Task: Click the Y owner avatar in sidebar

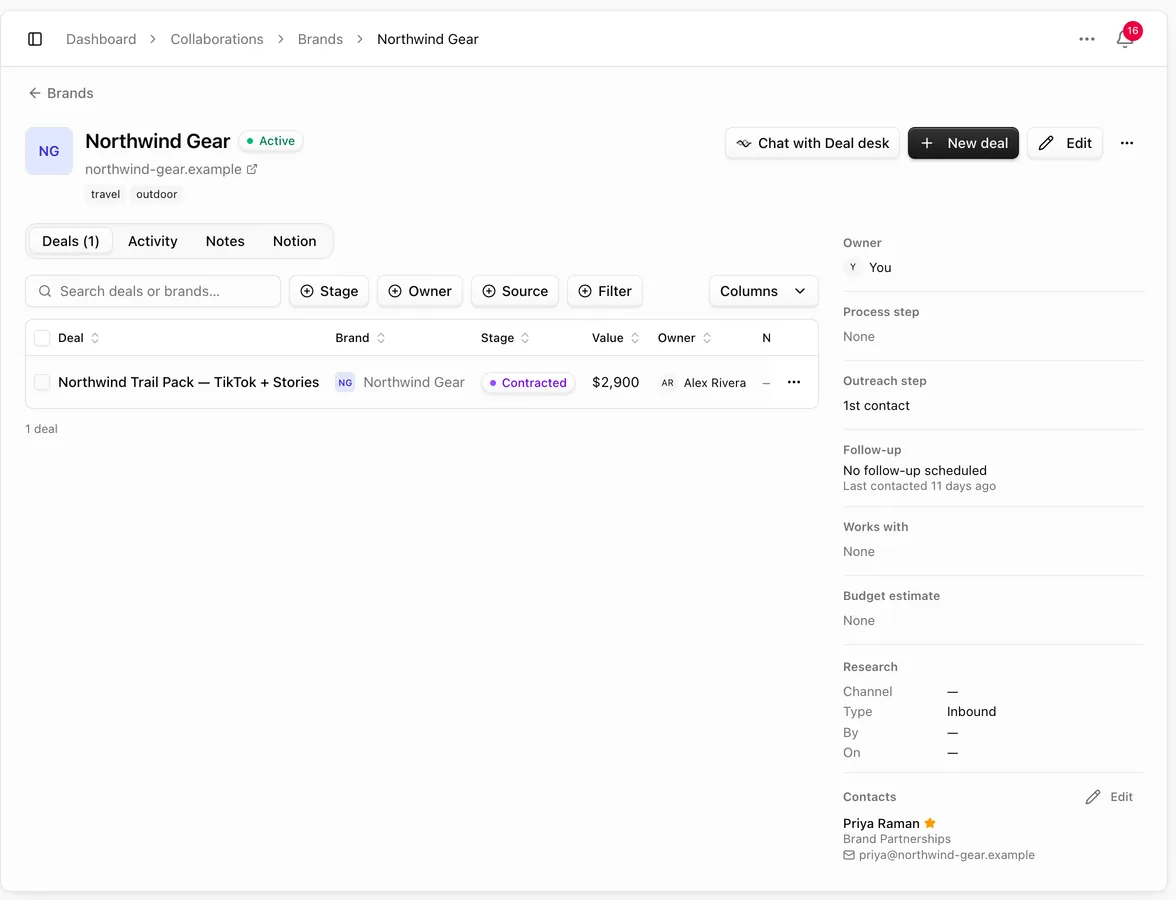Action: point(853,267)
